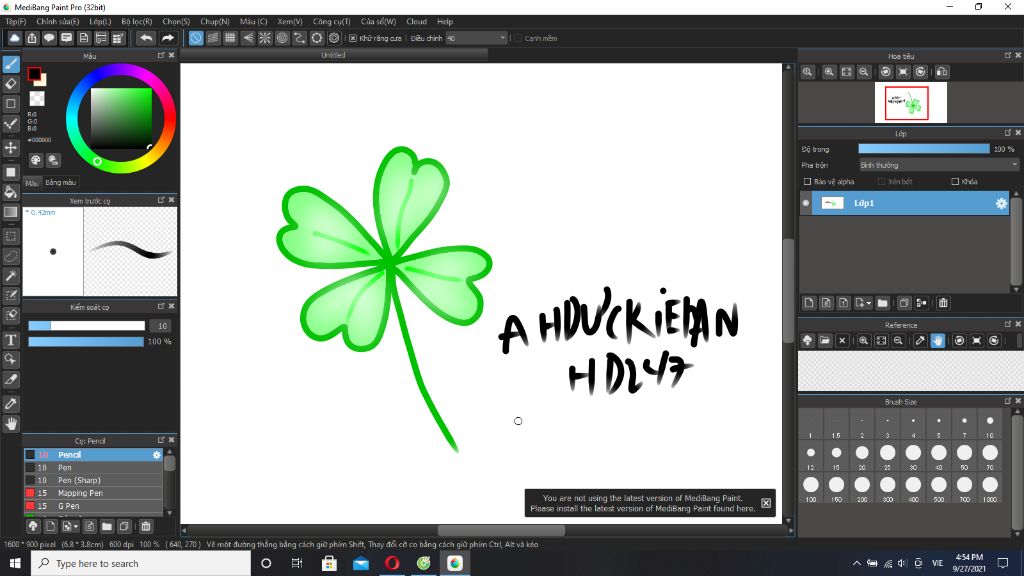Viewport: 1024px width, 576px height.
Task: Delete layer with trash icon in Lớp panel
Action: pos(943,303)
